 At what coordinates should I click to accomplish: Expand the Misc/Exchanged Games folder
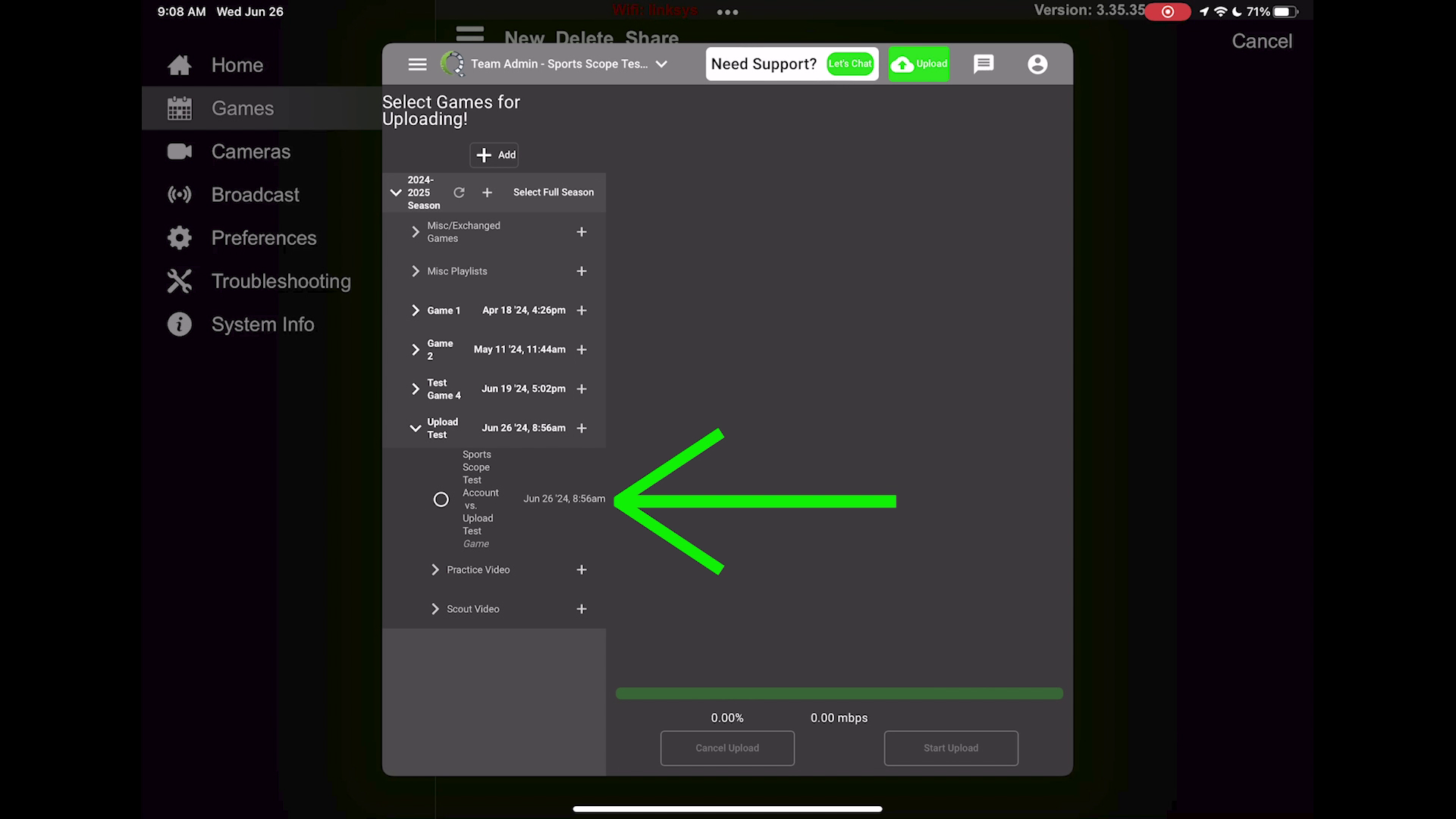pos(416,232)
